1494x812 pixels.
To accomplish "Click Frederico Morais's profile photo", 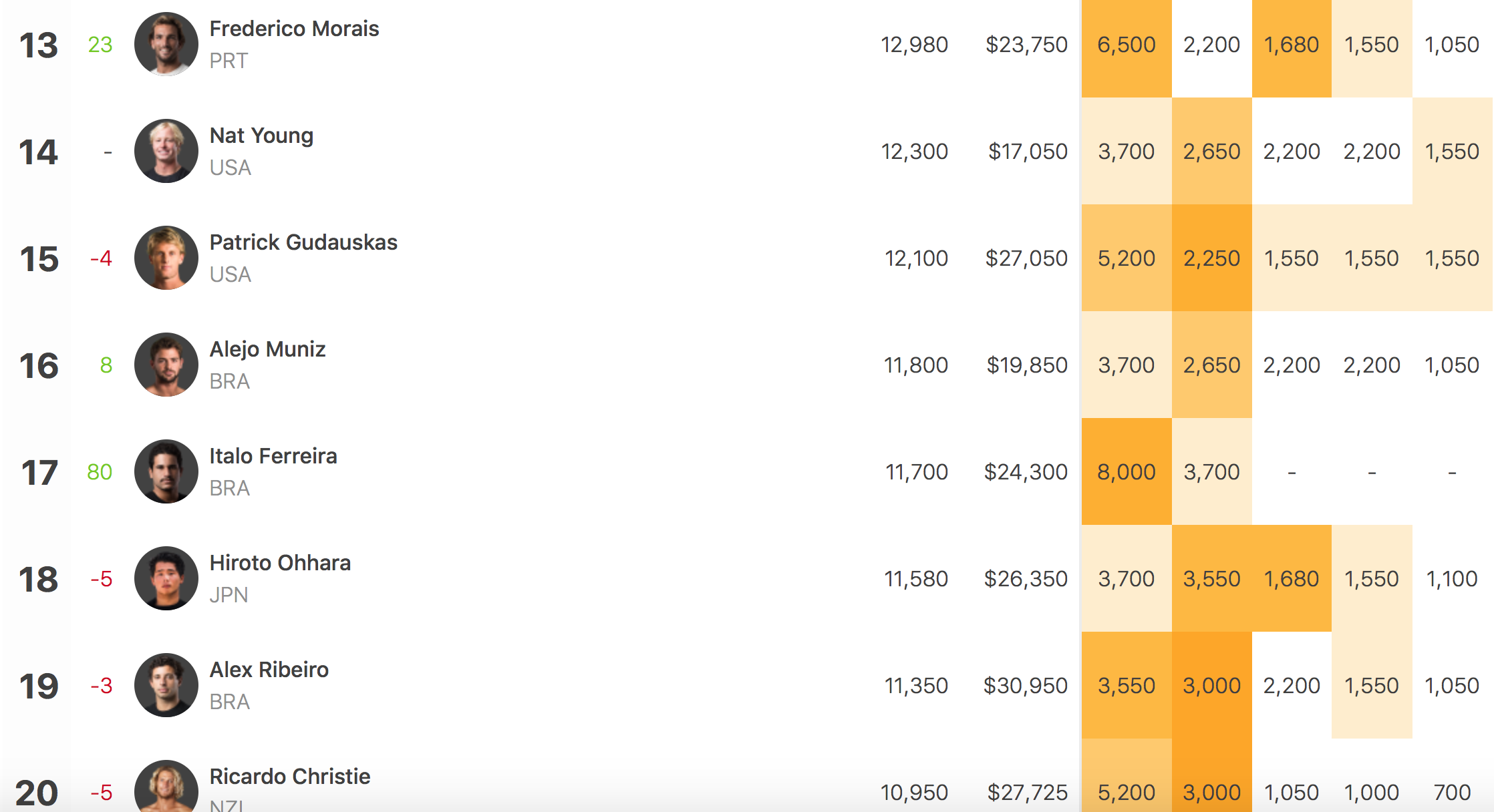I will [166, 44].
